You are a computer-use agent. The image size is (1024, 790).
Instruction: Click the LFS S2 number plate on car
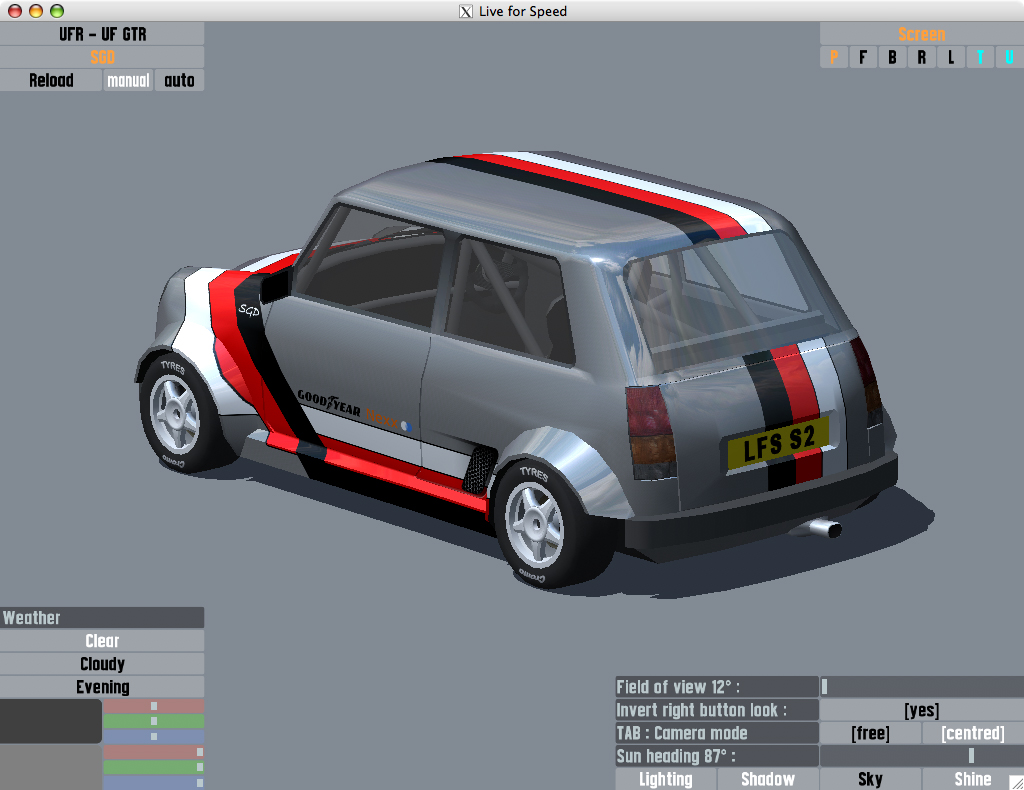pos(778,443)
